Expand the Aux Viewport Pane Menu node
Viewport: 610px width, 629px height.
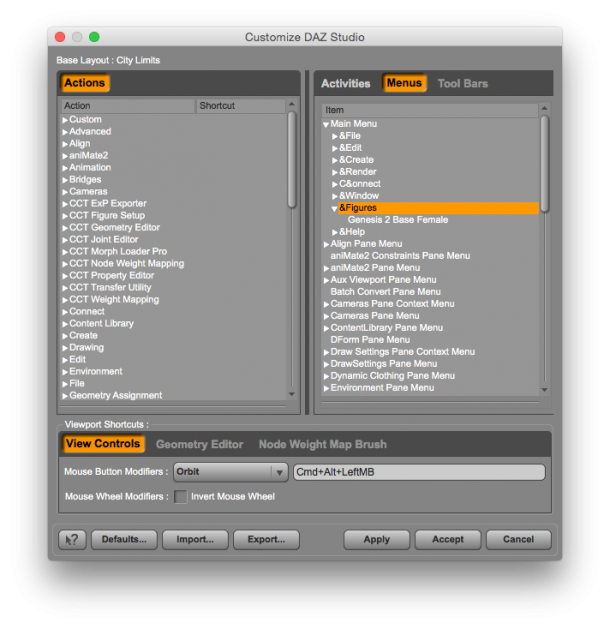[326, 280]
